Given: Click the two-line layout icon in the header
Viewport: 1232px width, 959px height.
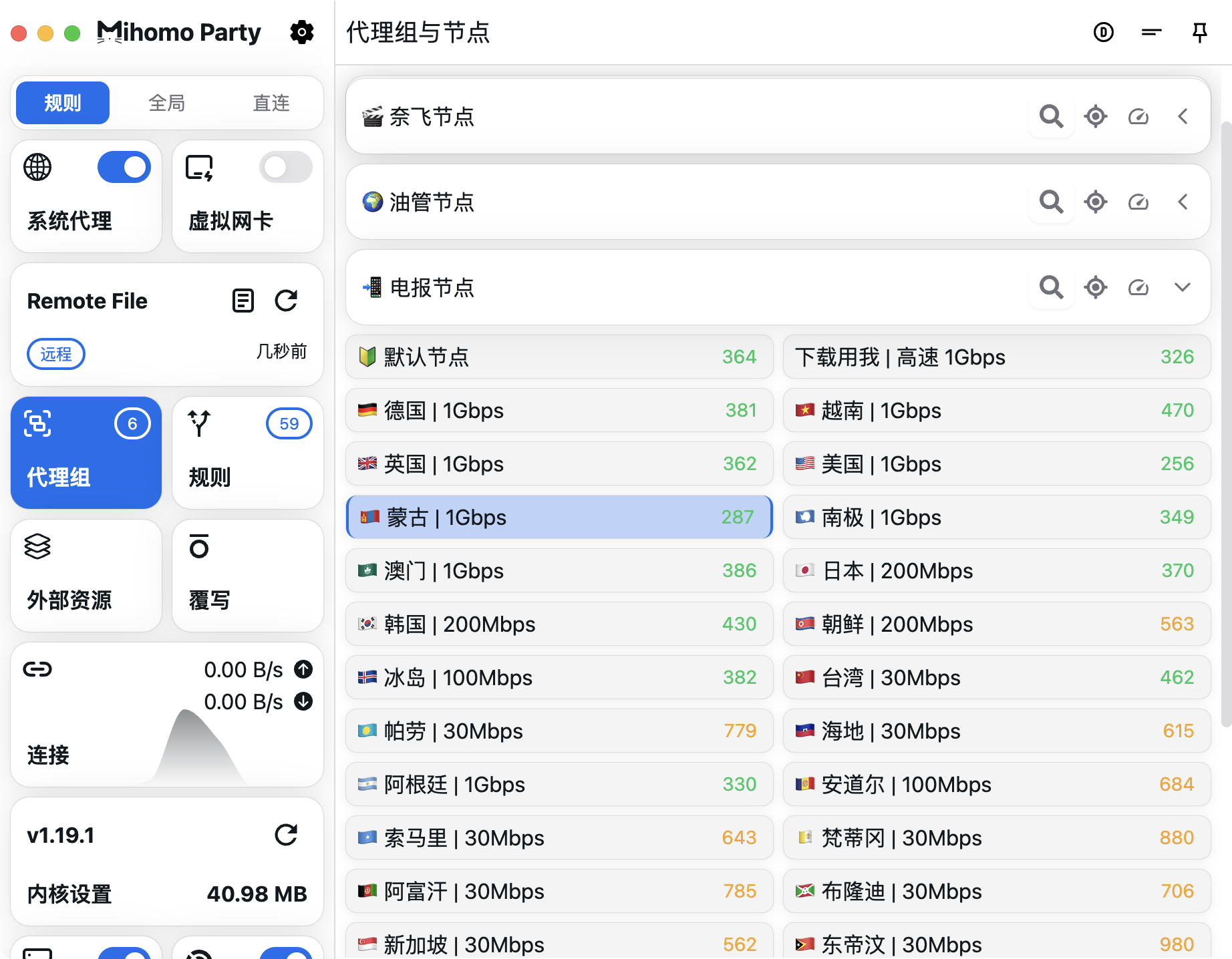Looking at the screenshot, I should coord(1152,32).
